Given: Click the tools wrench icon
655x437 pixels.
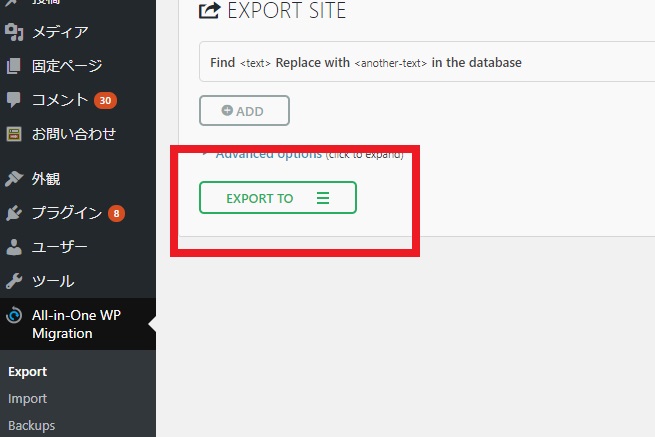Looking at the screenshot, I should click(x=14, y=281).
